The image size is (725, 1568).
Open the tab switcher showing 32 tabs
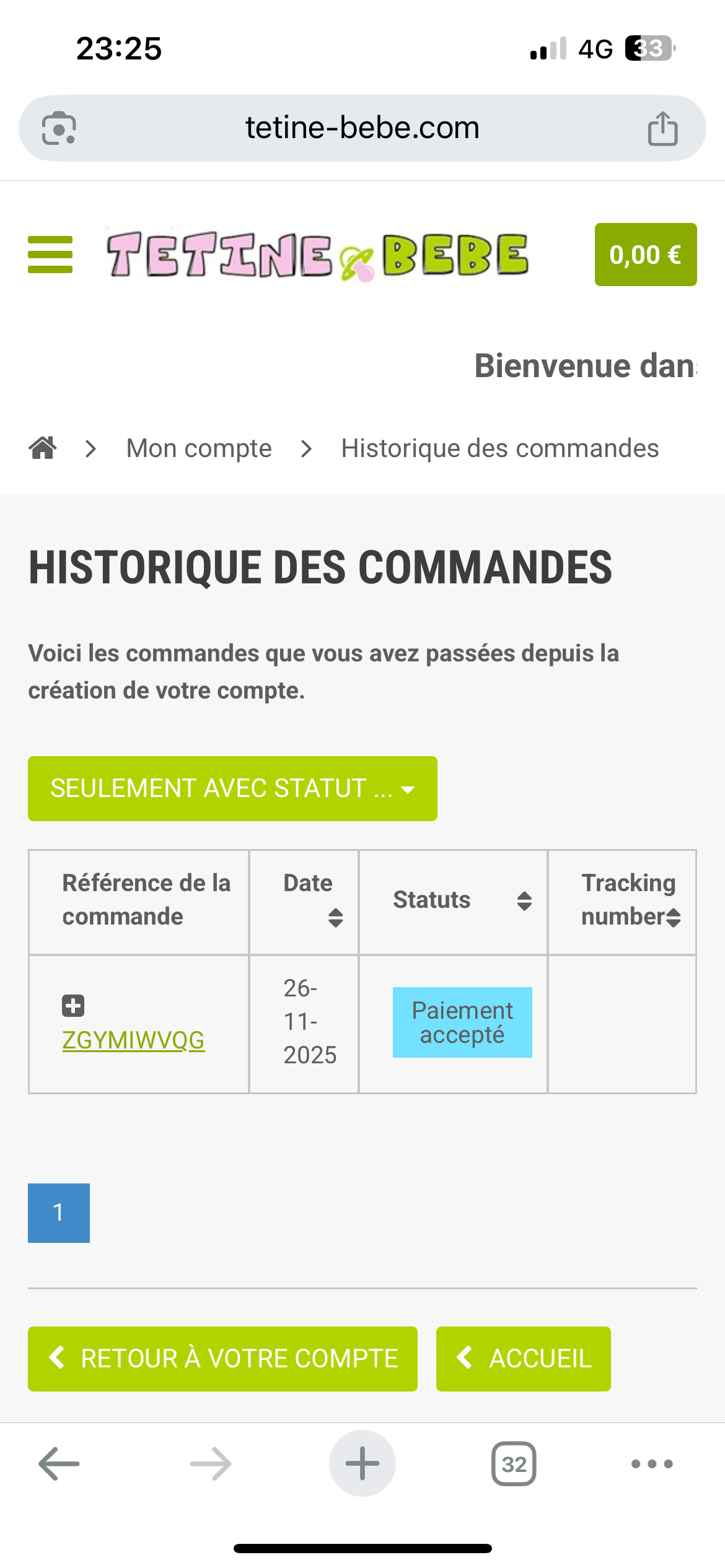coord(514,1464)
